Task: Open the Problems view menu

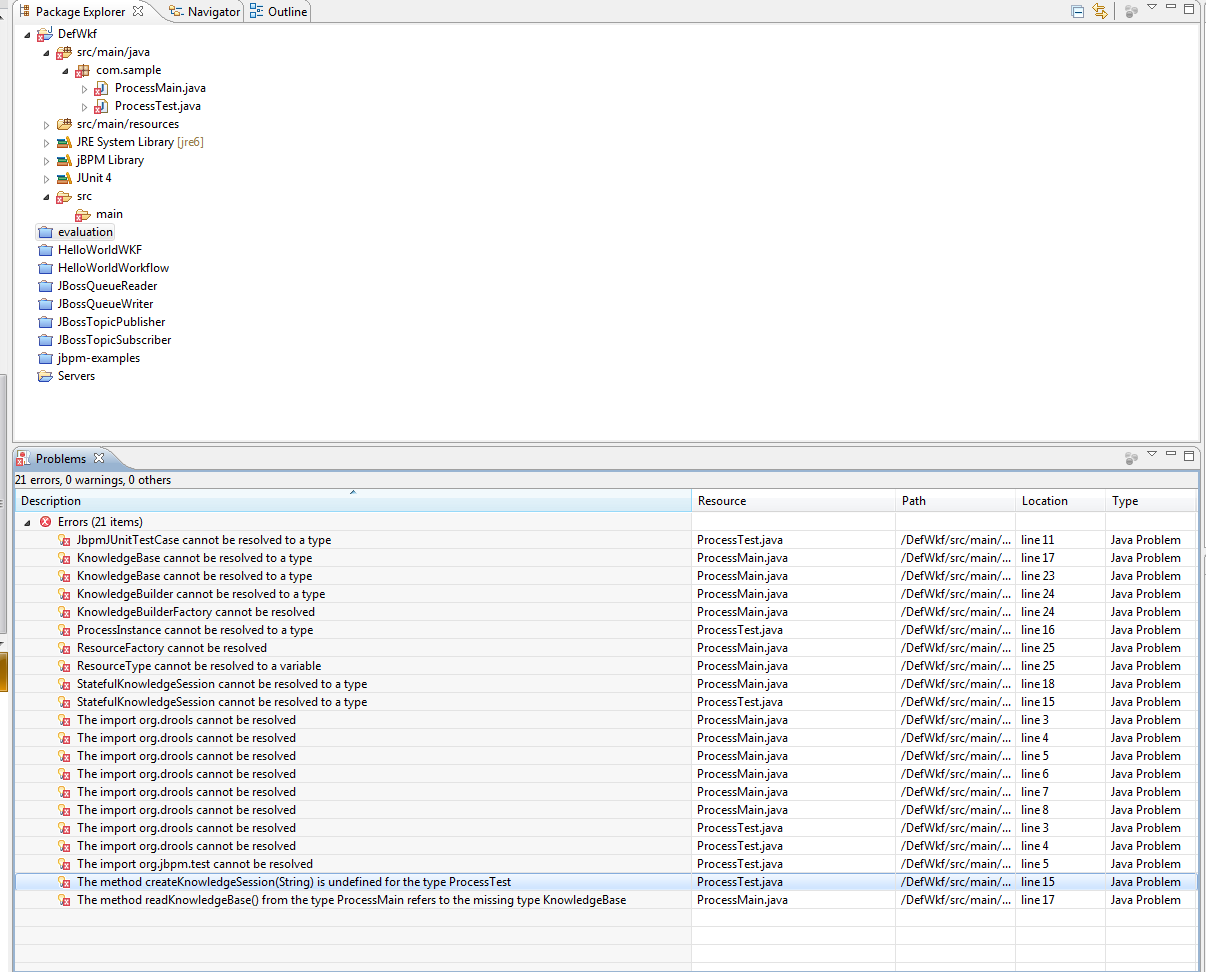Action: click(x=1152, y=455)
